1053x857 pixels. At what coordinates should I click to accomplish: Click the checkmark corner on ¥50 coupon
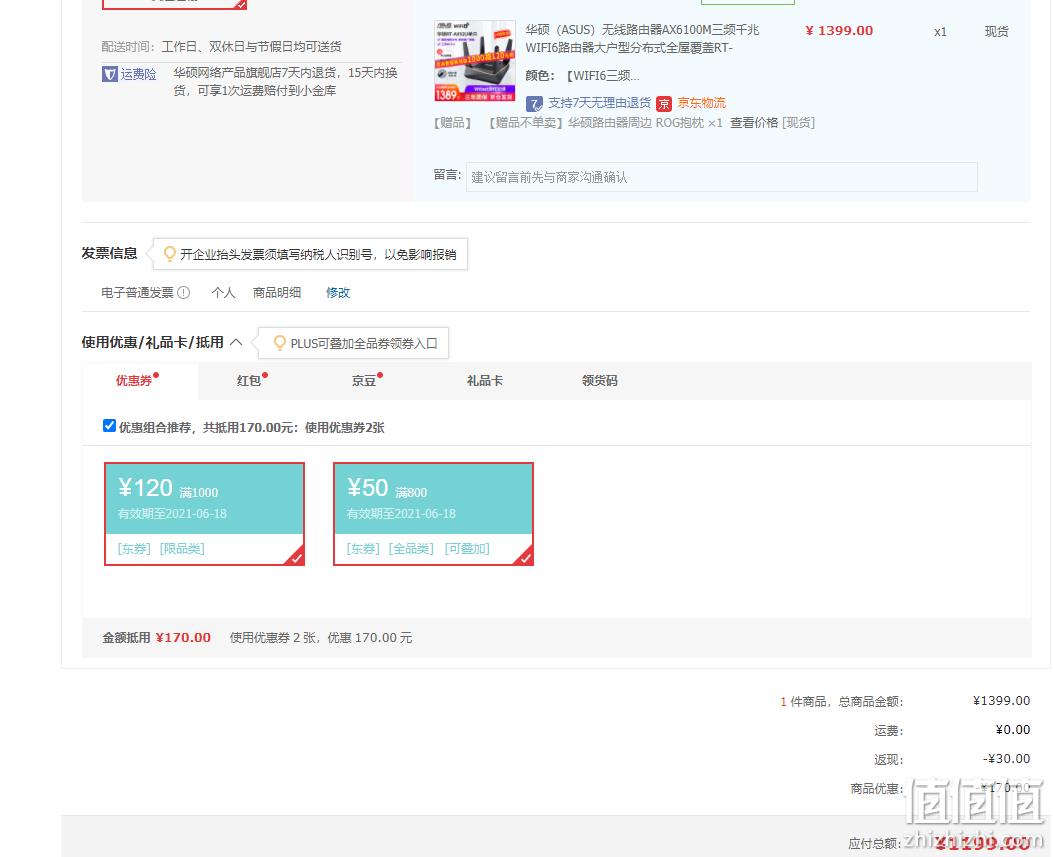[x=524, y=557]
